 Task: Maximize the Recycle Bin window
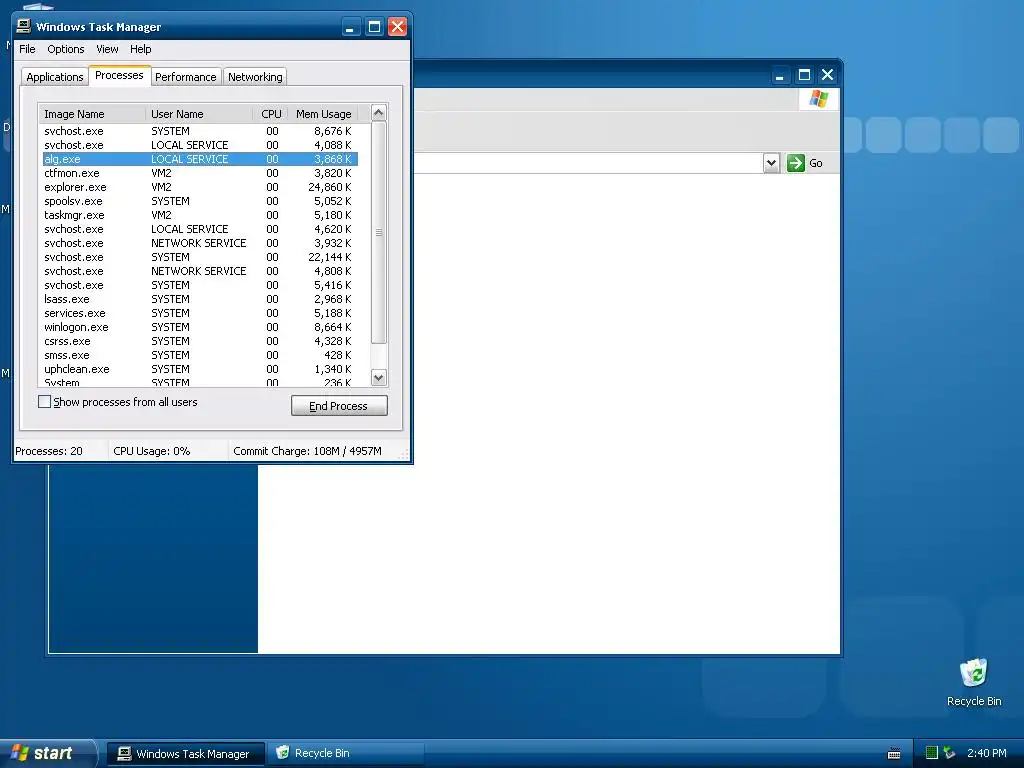pos(805,75)
